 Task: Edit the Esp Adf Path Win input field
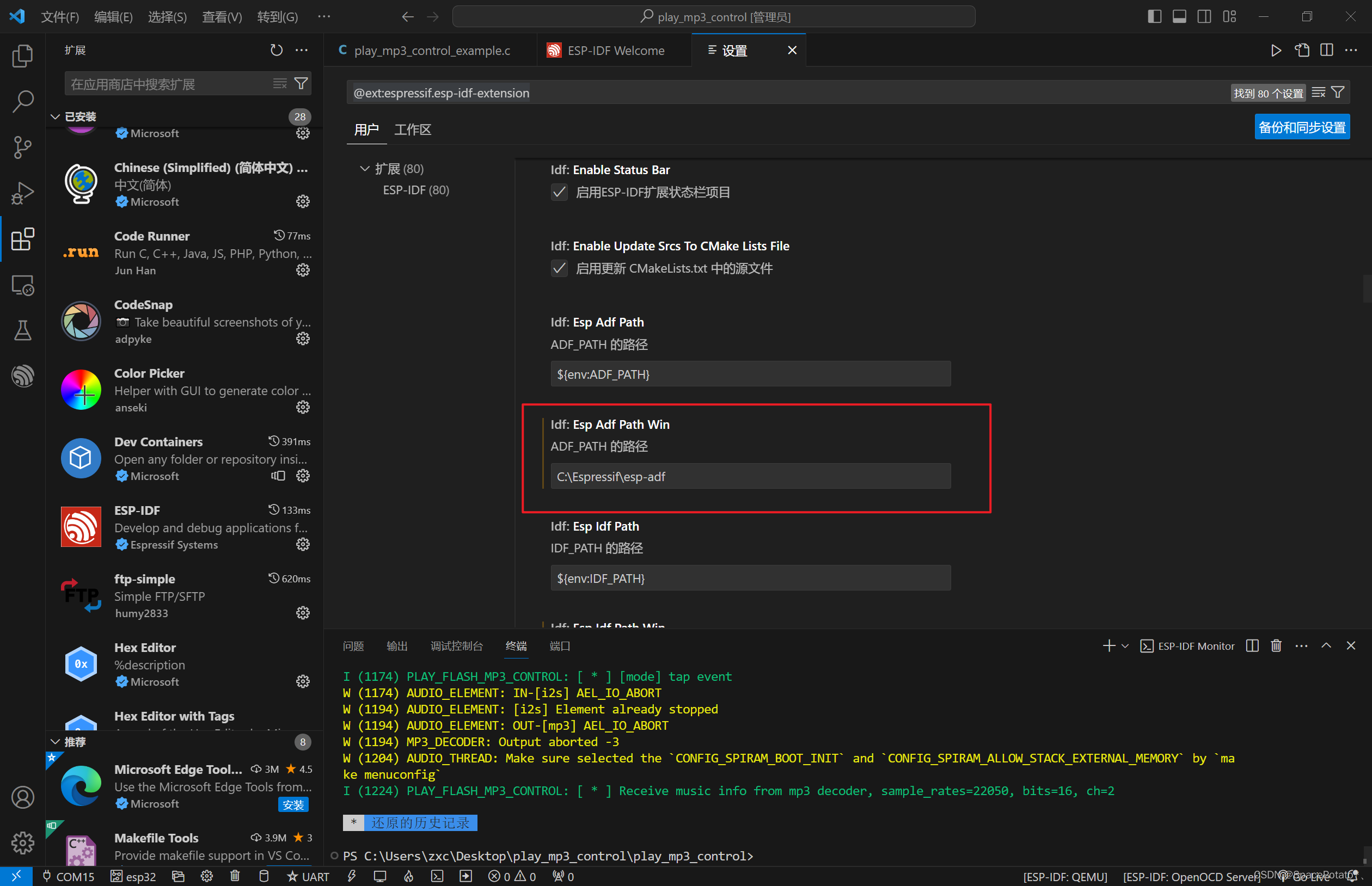[750, 476]
